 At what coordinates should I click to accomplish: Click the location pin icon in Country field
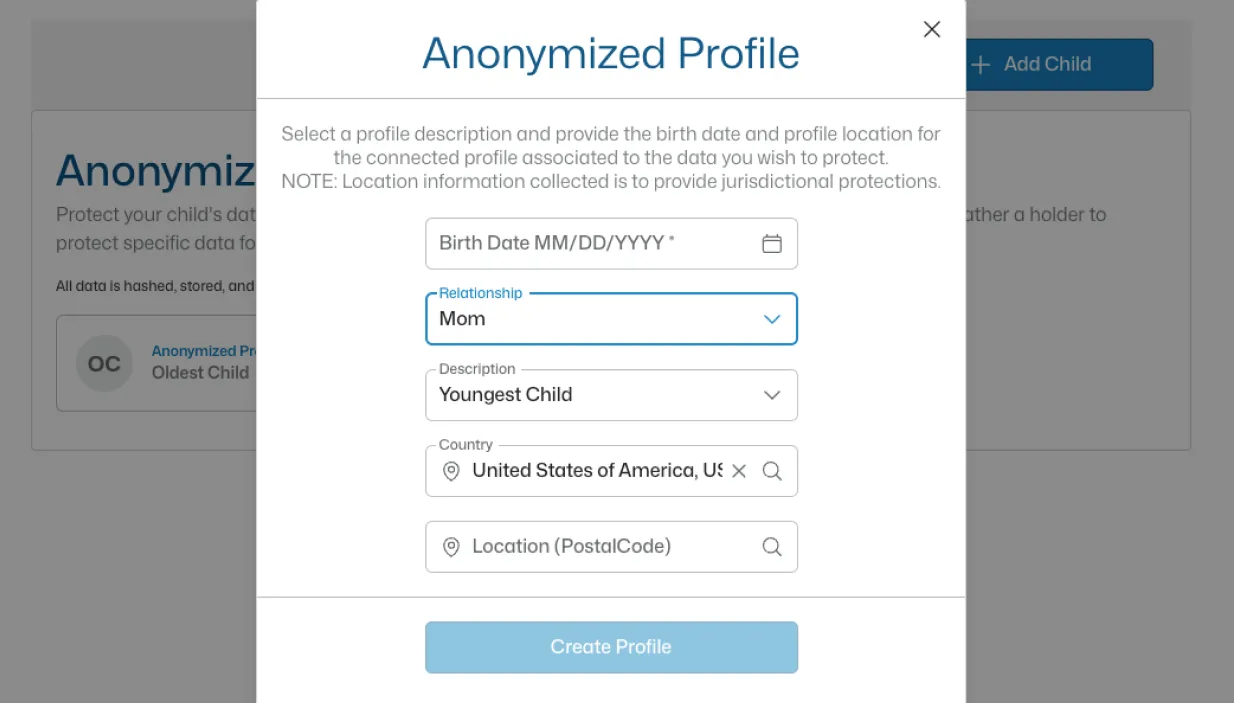pyautogui.click(x=450, y=470)
